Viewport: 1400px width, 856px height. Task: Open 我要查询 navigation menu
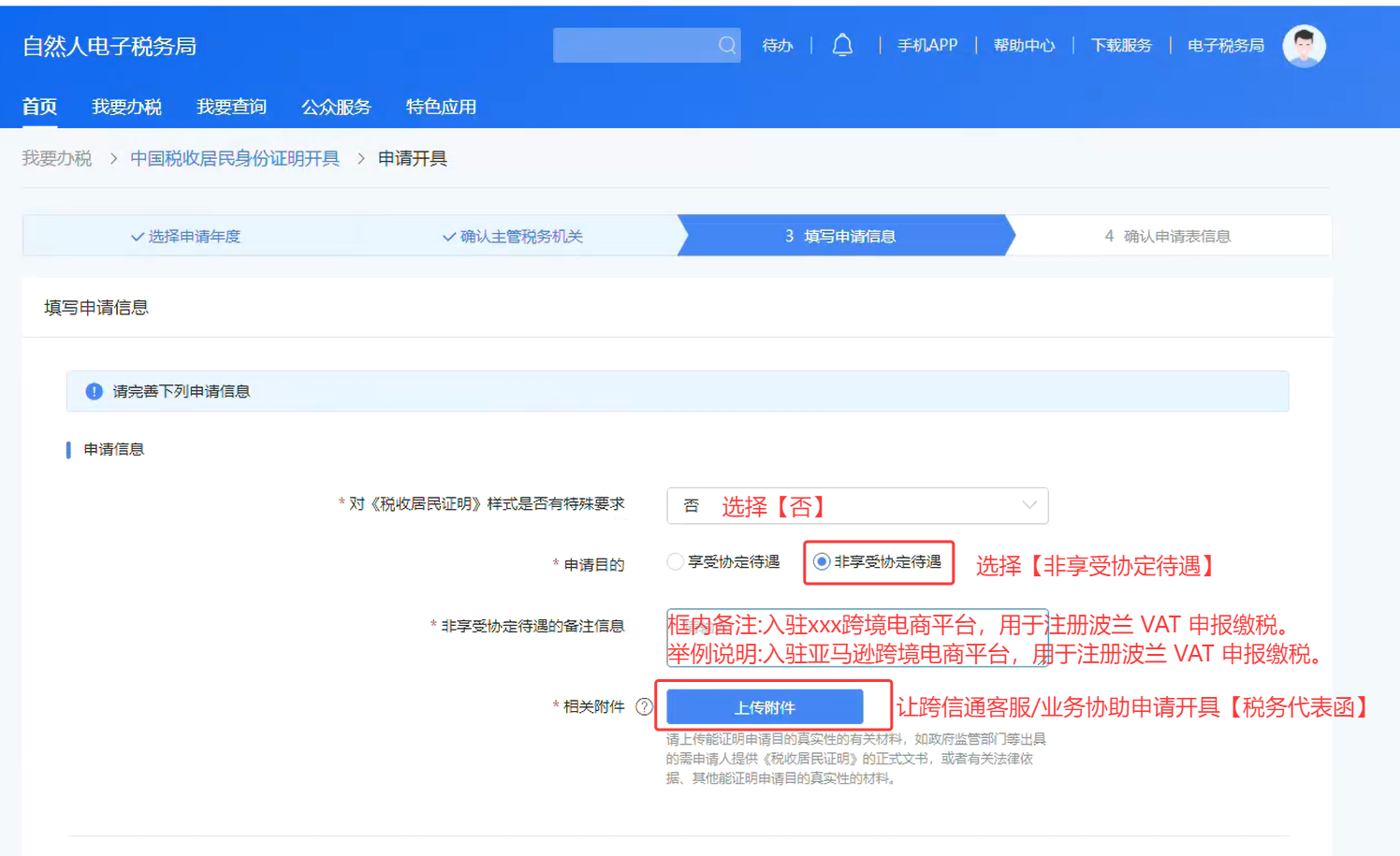[231, 107]
